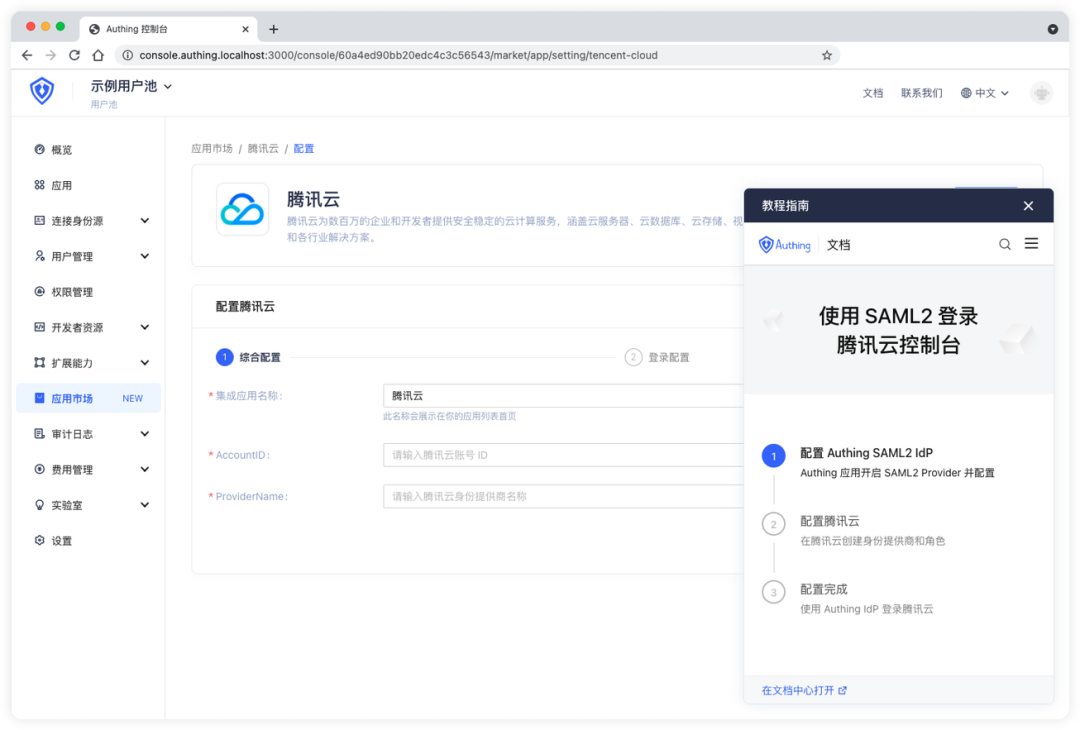1080x730 pixels.
Task: Click the 应用市场 store icon
Action: click(x=39, y=398)
